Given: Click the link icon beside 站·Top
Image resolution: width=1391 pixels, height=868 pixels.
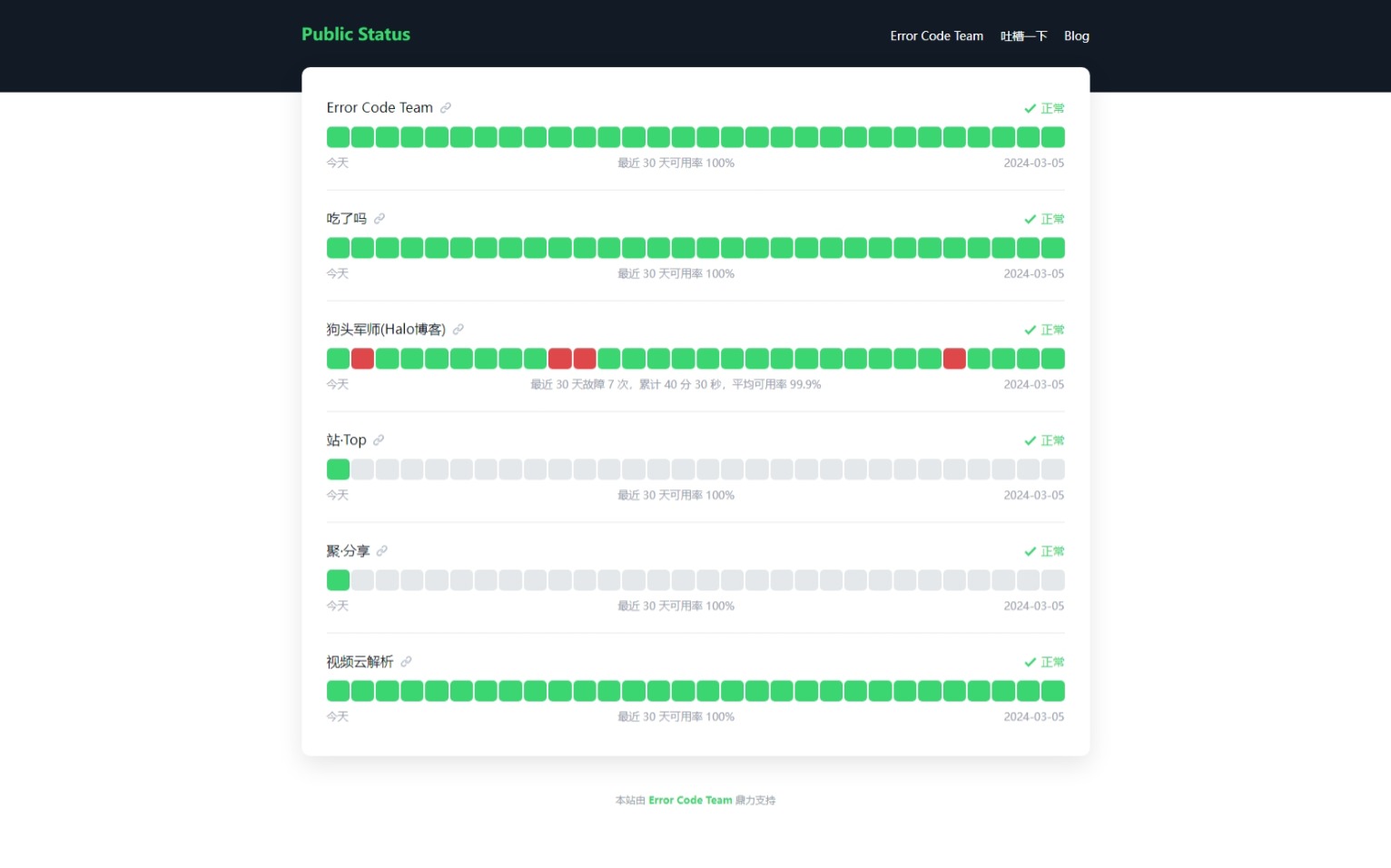Looking at the screenshot, I should (x=379, y=439).
